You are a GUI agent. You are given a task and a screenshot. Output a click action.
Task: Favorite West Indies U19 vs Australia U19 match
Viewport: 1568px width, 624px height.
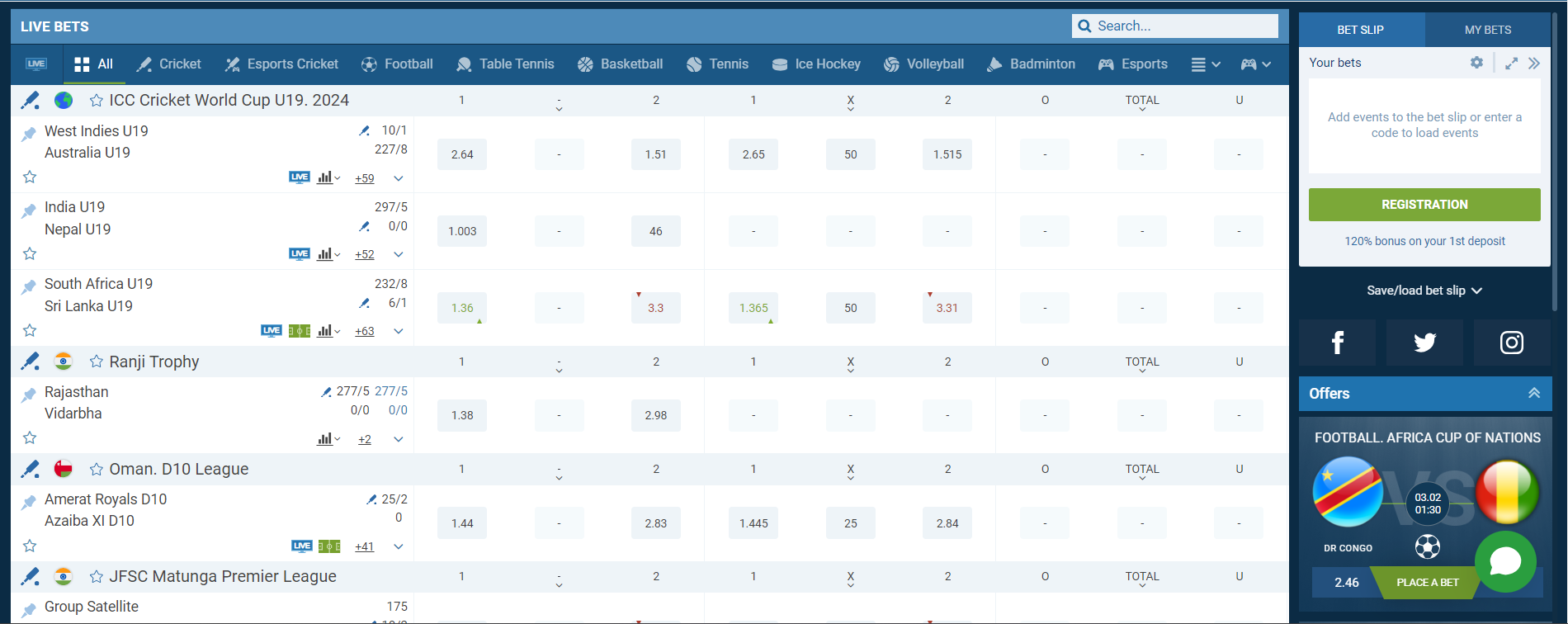pyautogui.click(x=30, y=177)
